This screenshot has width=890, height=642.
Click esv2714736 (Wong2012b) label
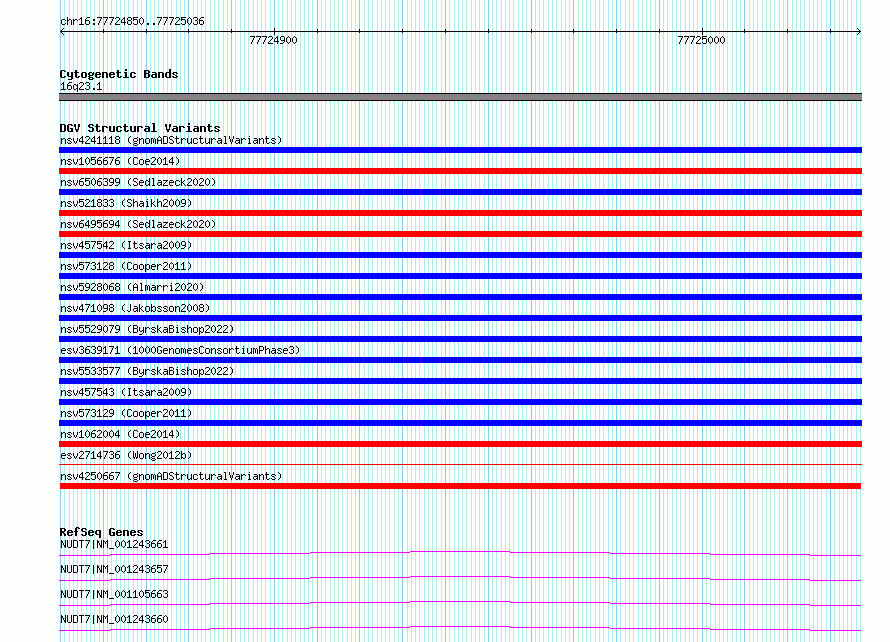tap(126, 455)
